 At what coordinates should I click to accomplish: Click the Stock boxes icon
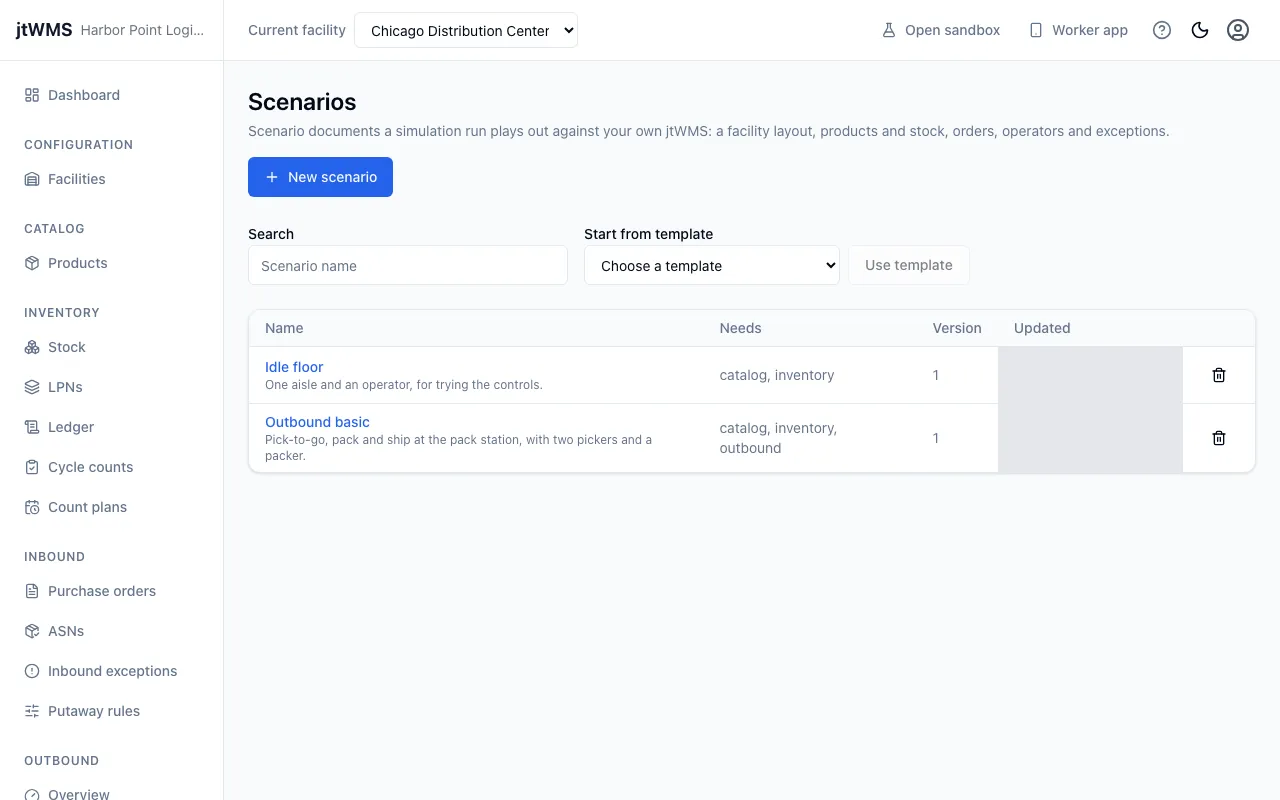pyautogui.click(x=32, y=347)
